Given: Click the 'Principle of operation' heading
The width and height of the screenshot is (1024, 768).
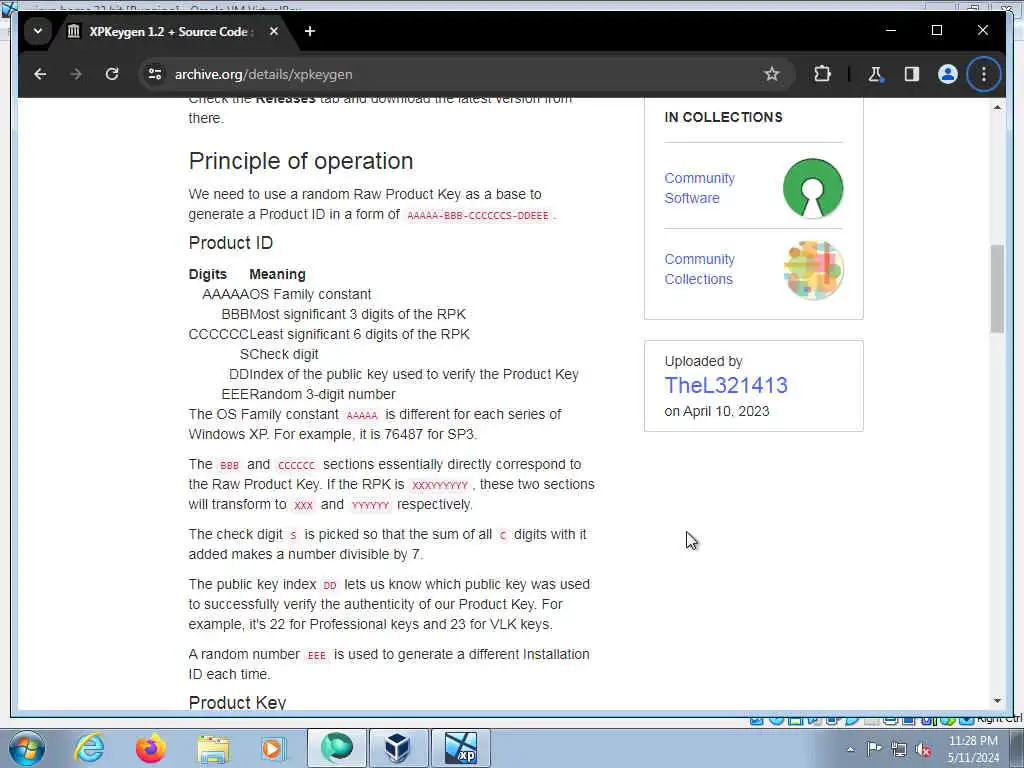Looking at the screenshot, I should (301, 161).
